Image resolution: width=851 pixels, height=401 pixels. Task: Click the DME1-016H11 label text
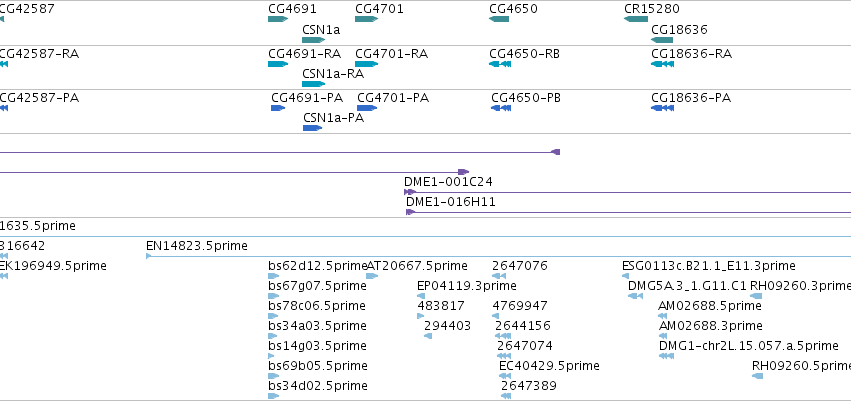point(450,202)
